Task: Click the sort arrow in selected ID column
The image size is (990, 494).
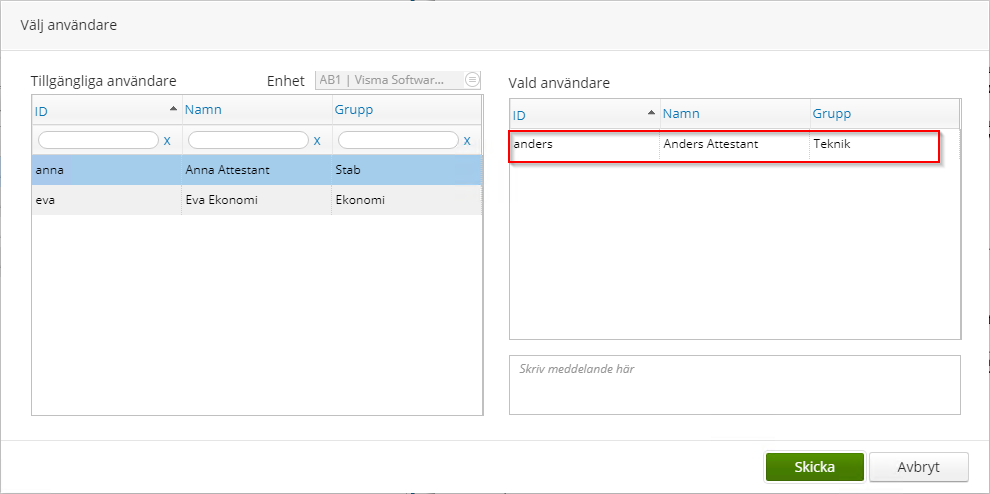Action: click(652, 113)
